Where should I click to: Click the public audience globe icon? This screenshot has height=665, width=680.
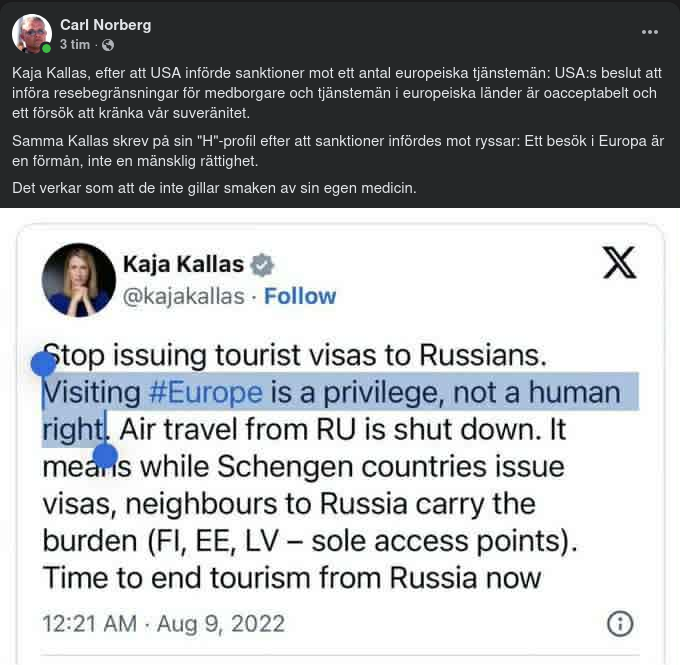pos(108,45)
